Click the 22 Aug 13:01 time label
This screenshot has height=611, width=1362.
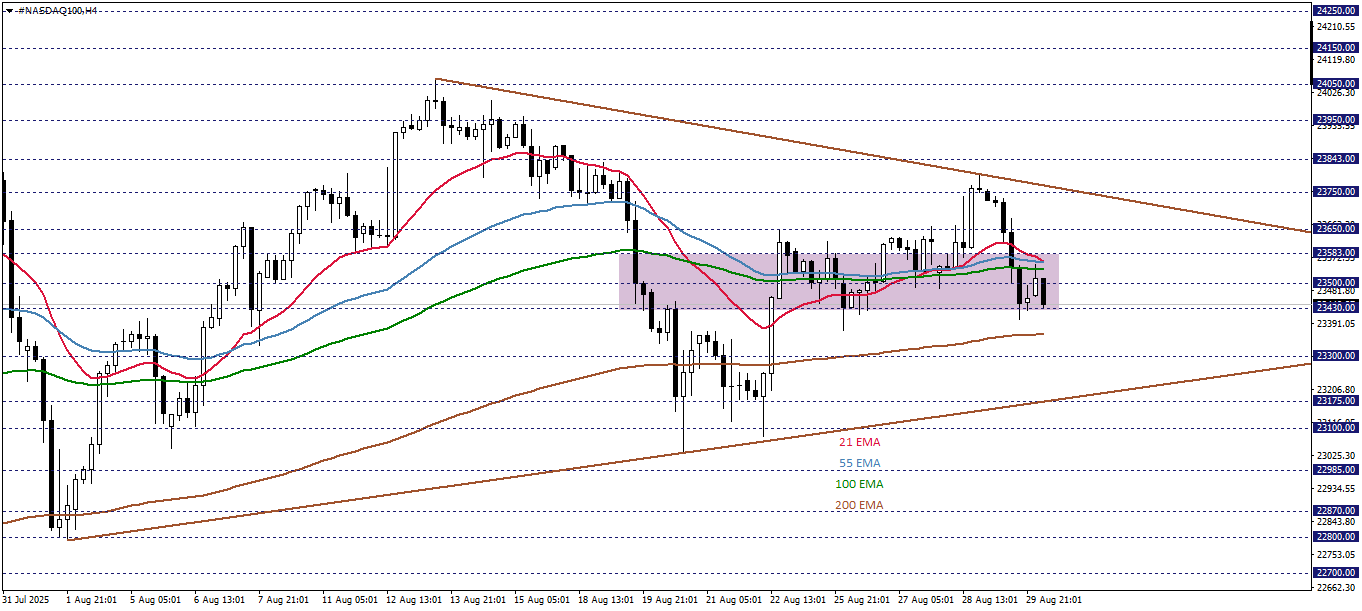coord(798,600)
